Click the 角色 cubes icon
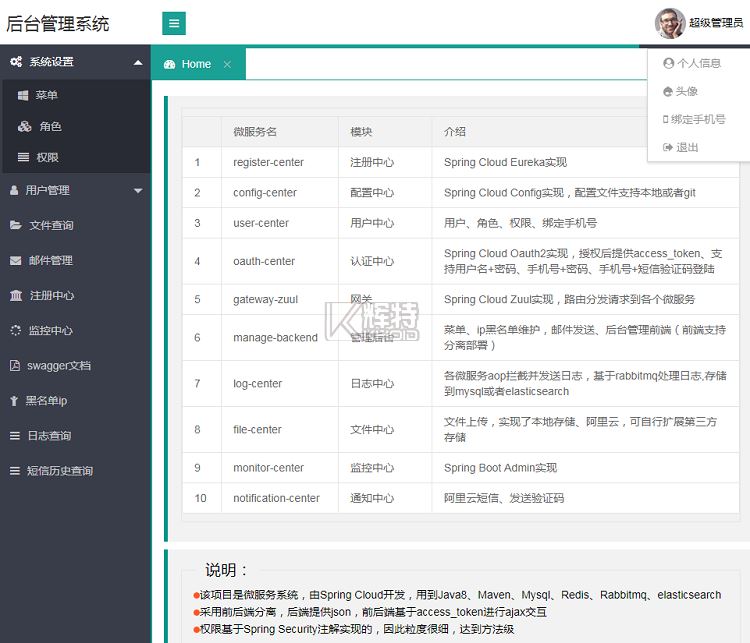 [x=24, y=126]
